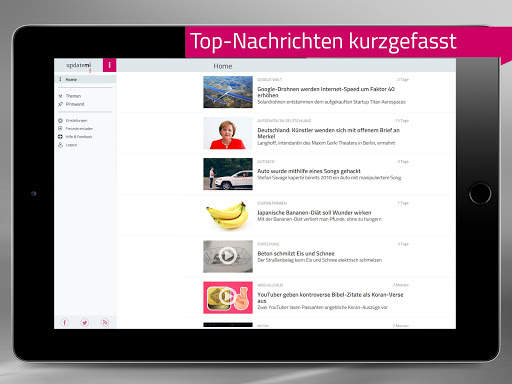Click the Langhoff Maxim Gorki Theater summary
Viewport: 512px width, 384px height.
pos(326,143)
